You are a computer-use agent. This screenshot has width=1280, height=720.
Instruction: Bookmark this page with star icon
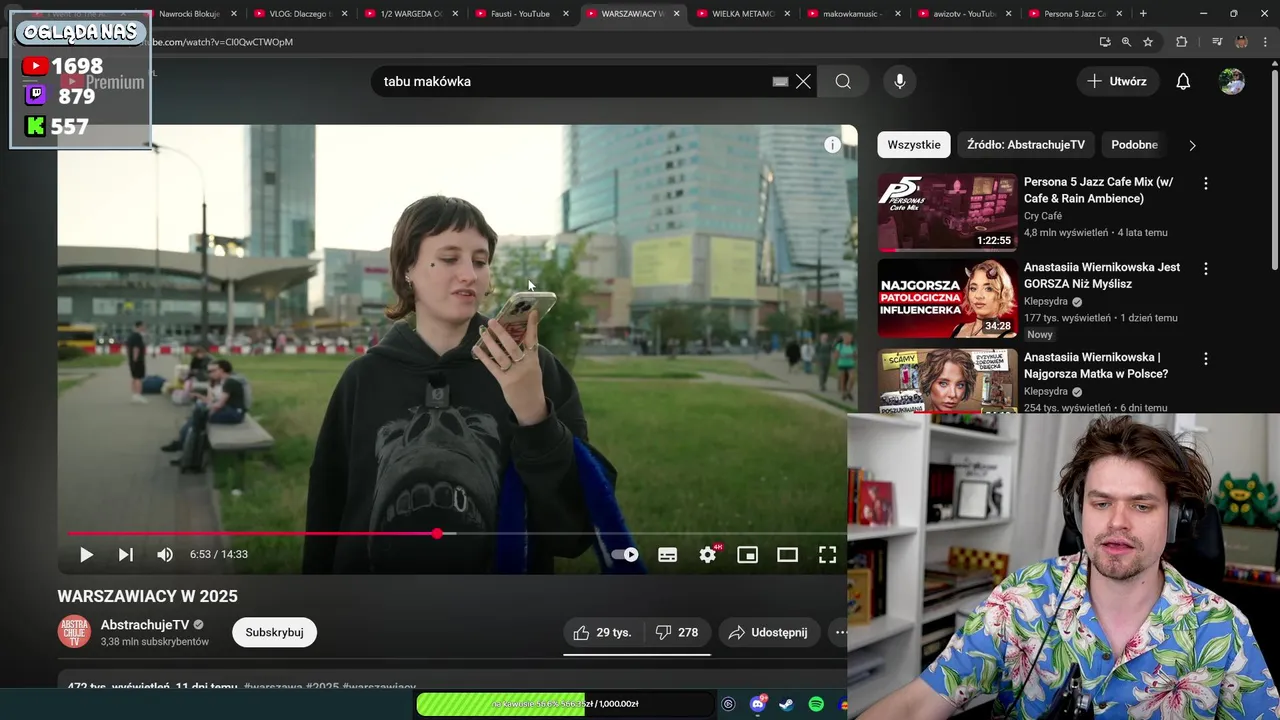pyautogui.click(x=1148, y=42)
